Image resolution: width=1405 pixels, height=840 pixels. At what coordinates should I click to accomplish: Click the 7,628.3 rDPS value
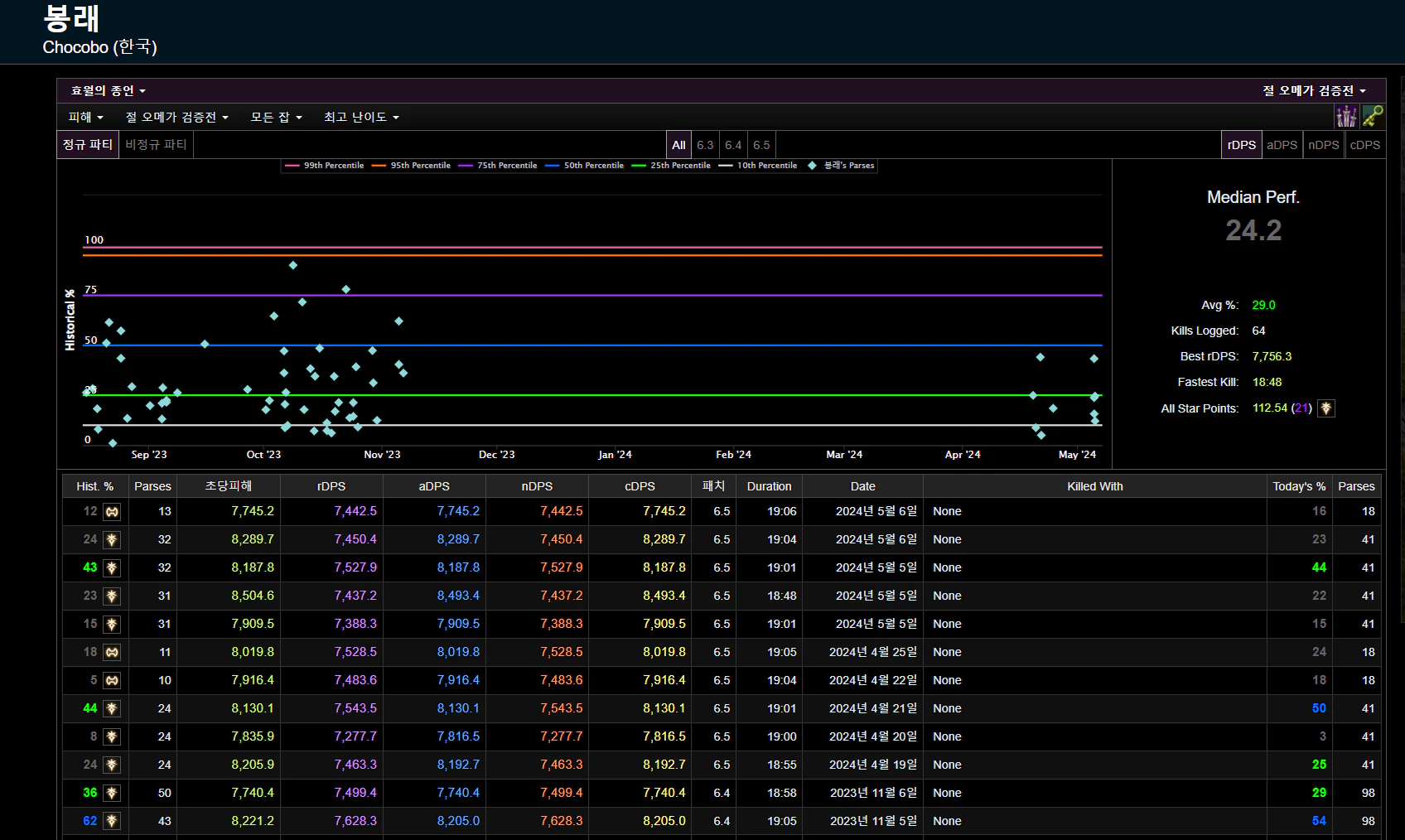(355, 822)
